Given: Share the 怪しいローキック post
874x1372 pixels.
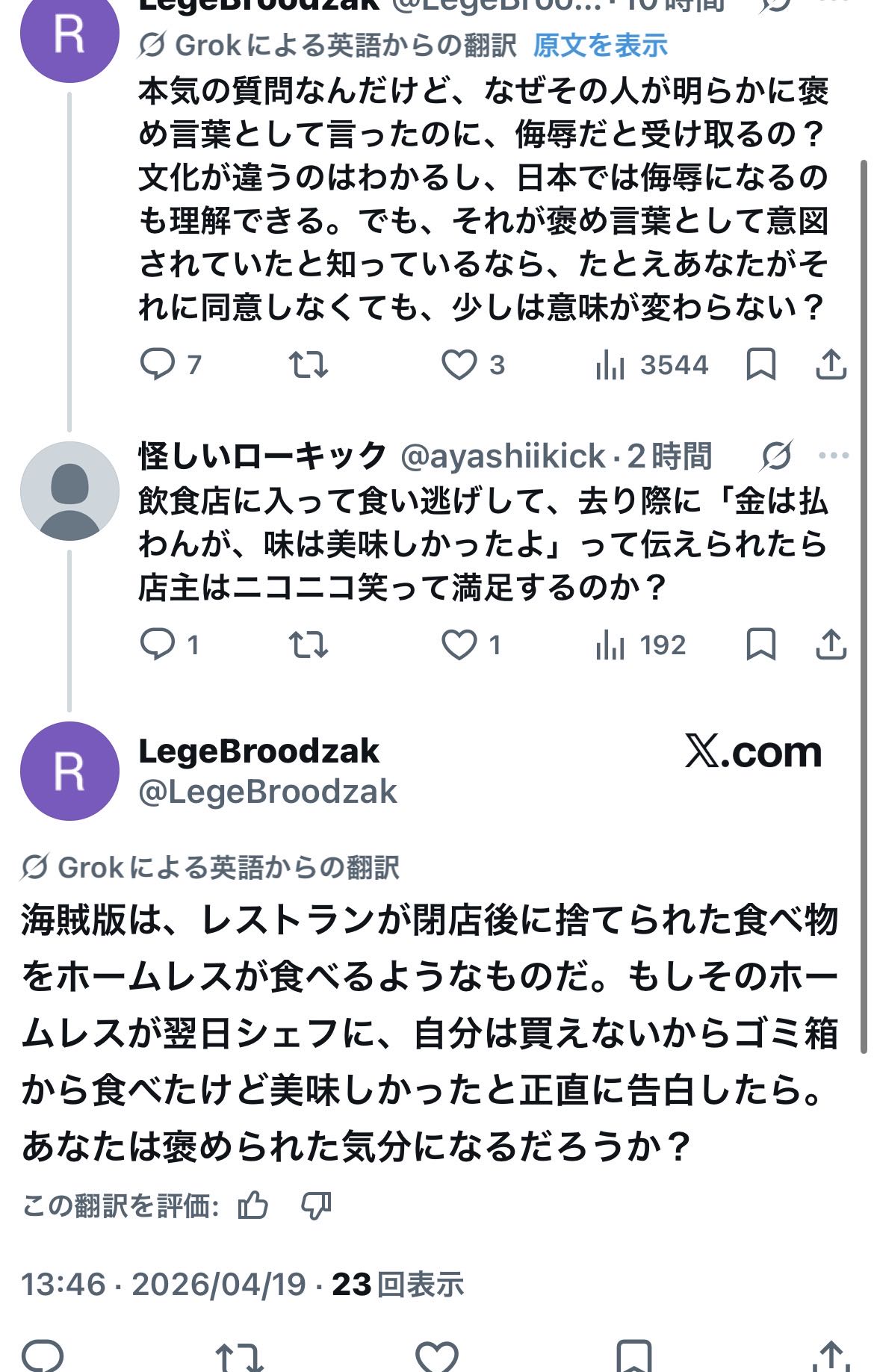Looking at the screenshot, I should [830, 645].
